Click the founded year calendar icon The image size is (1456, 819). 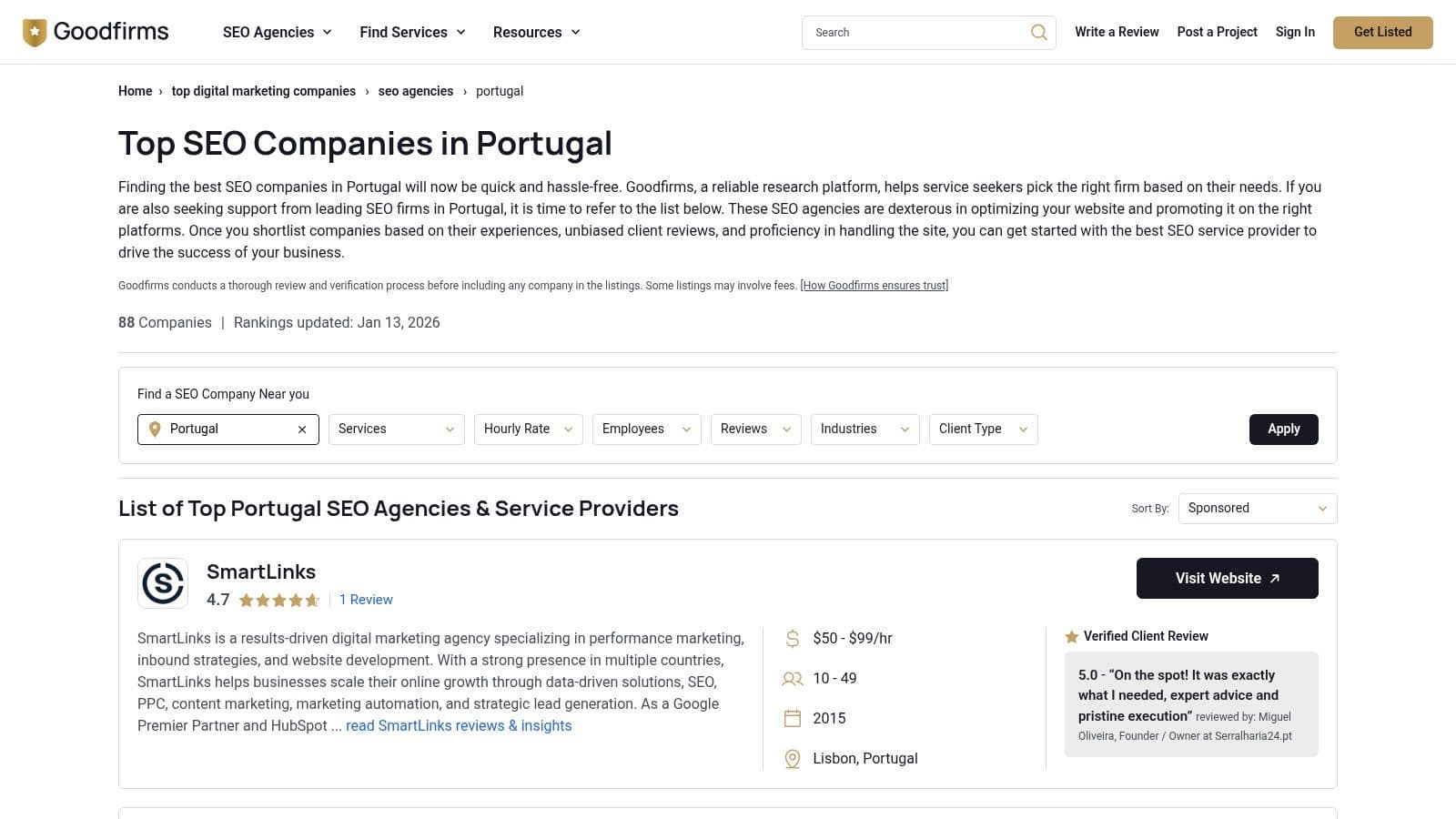pos(793,719)
